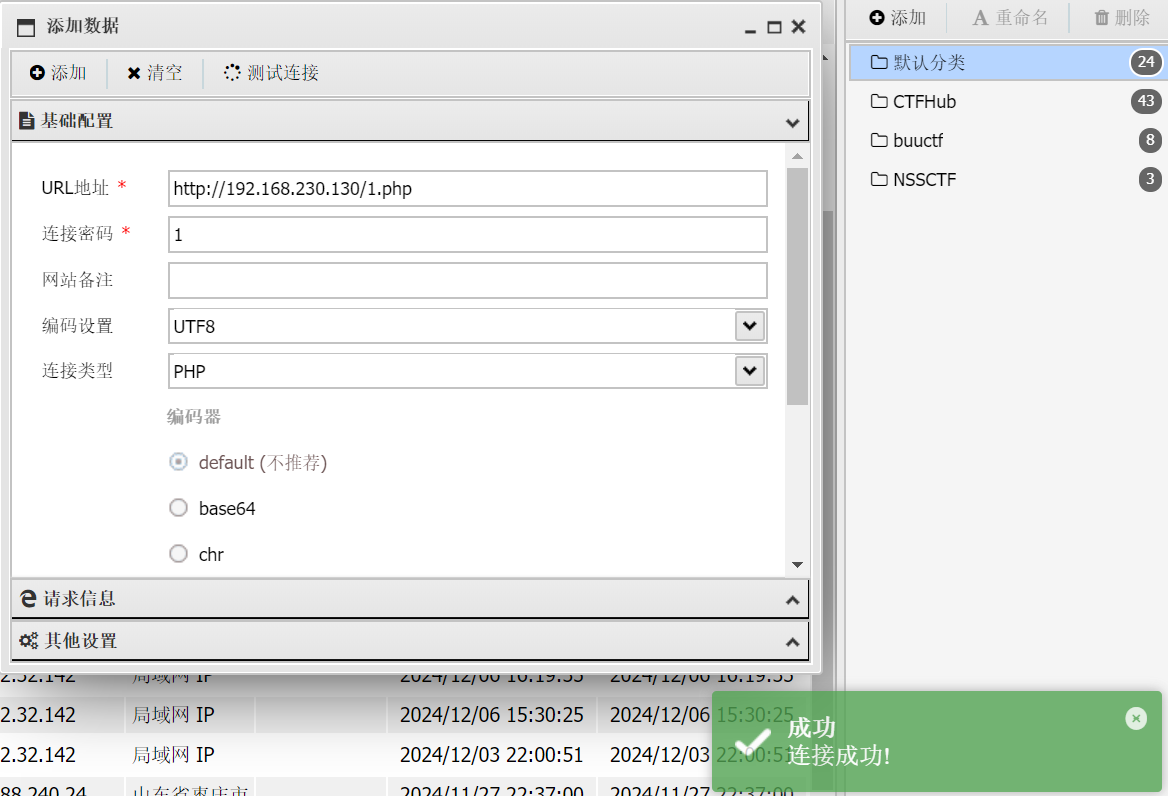
Task: Select the chr encoder radio button
Action: 178,554
